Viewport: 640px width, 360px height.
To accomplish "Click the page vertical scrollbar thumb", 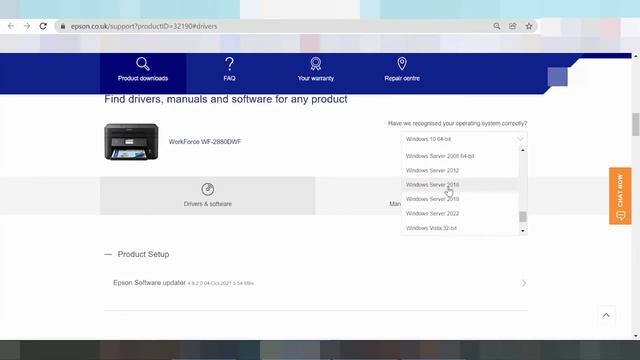I will pos(636,124).
